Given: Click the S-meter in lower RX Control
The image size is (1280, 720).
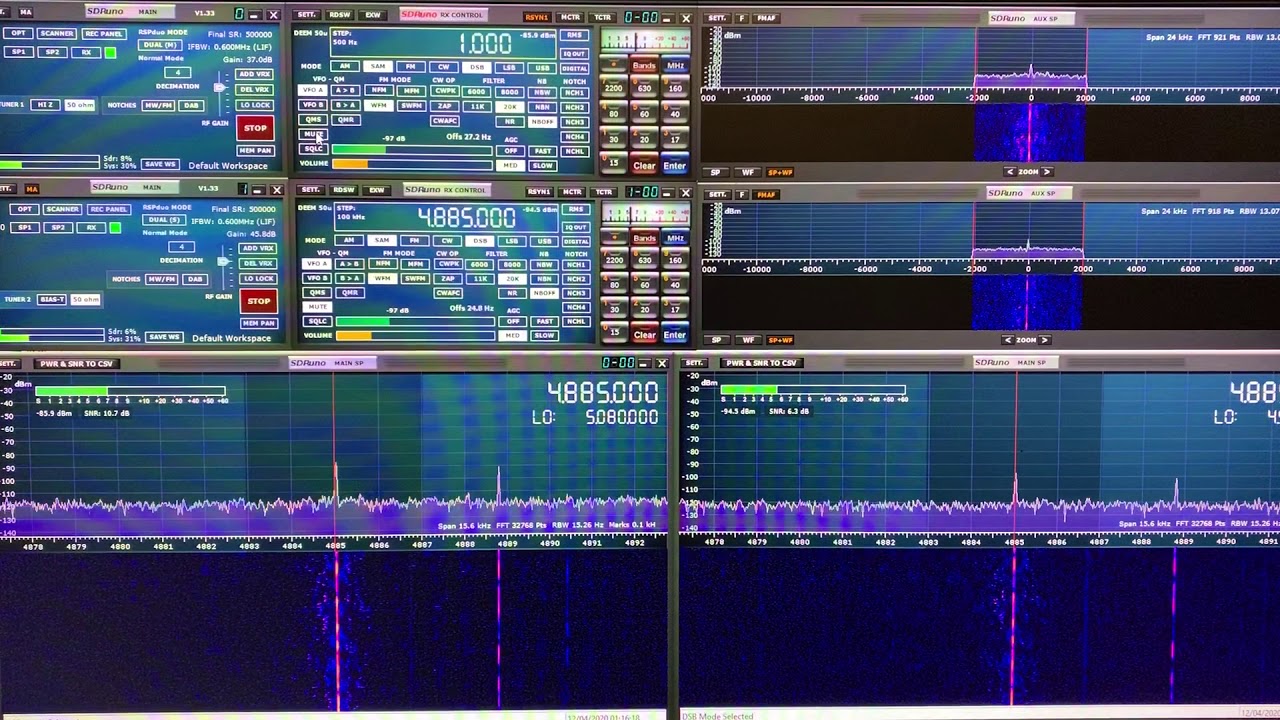Looking at the screenshot, I should click(x=645, y=214).
